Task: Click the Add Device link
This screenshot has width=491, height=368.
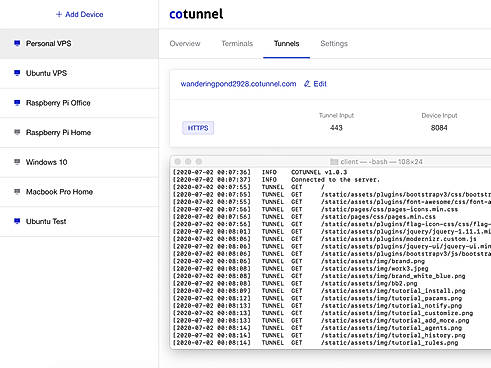Action: pos(79,14)
